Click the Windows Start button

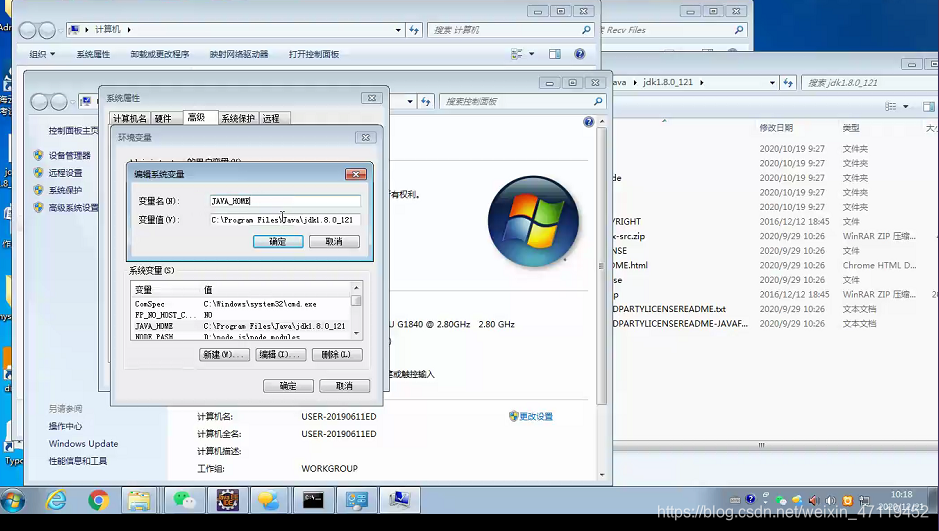click(x=13, y=500)
